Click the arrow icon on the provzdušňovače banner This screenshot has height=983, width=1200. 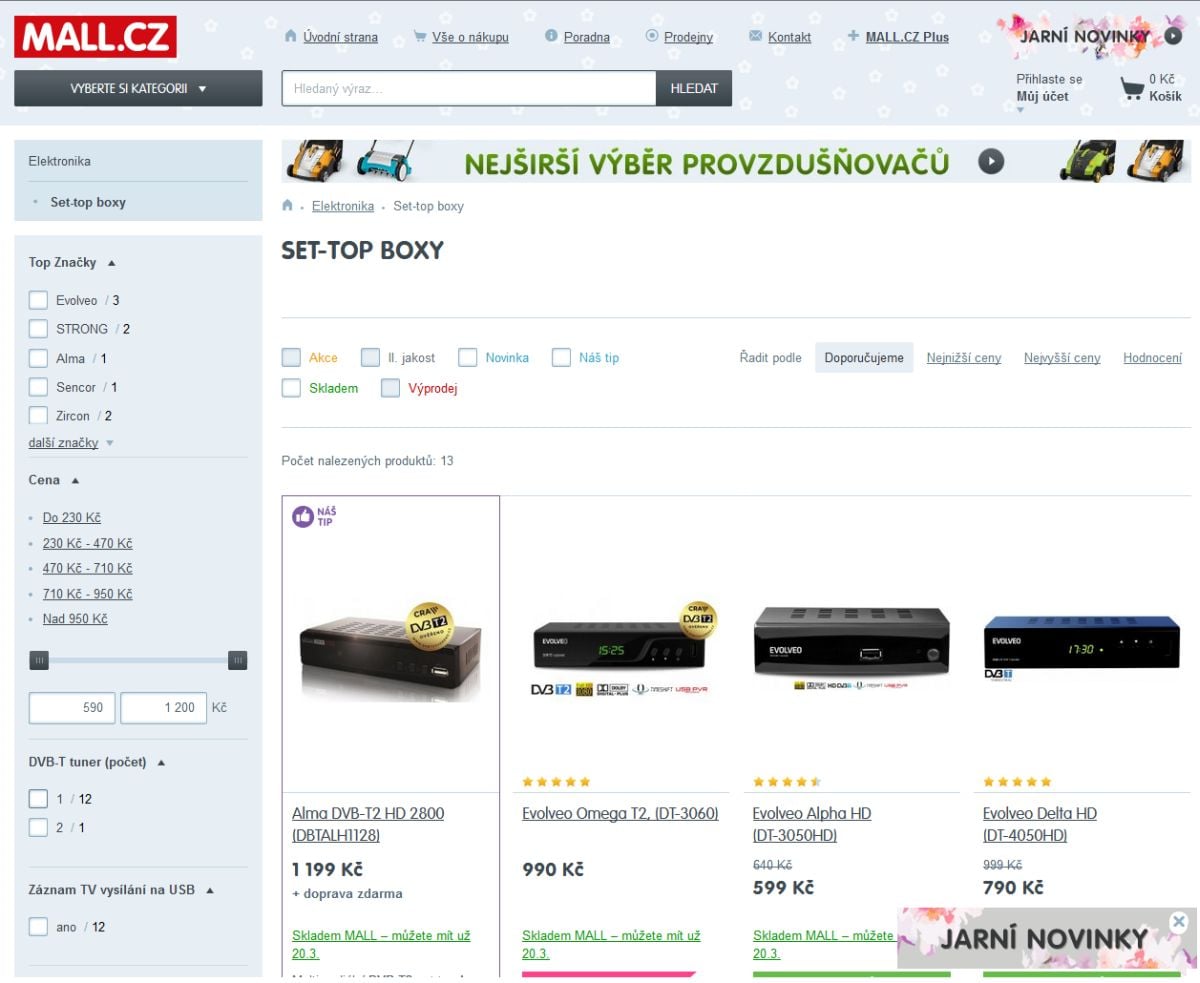(x=990, y=160)
